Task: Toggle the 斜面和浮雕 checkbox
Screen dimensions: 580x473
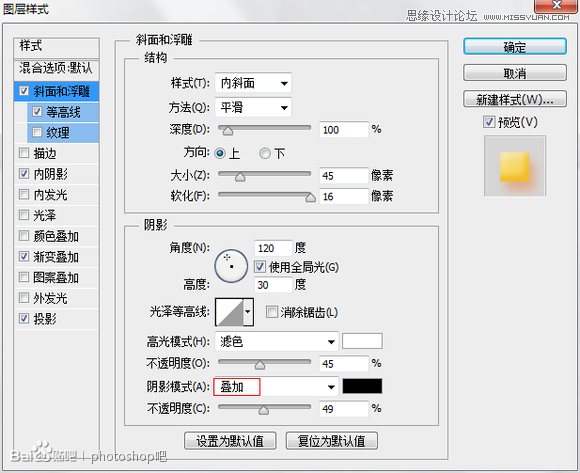Action: pos(24,91)
